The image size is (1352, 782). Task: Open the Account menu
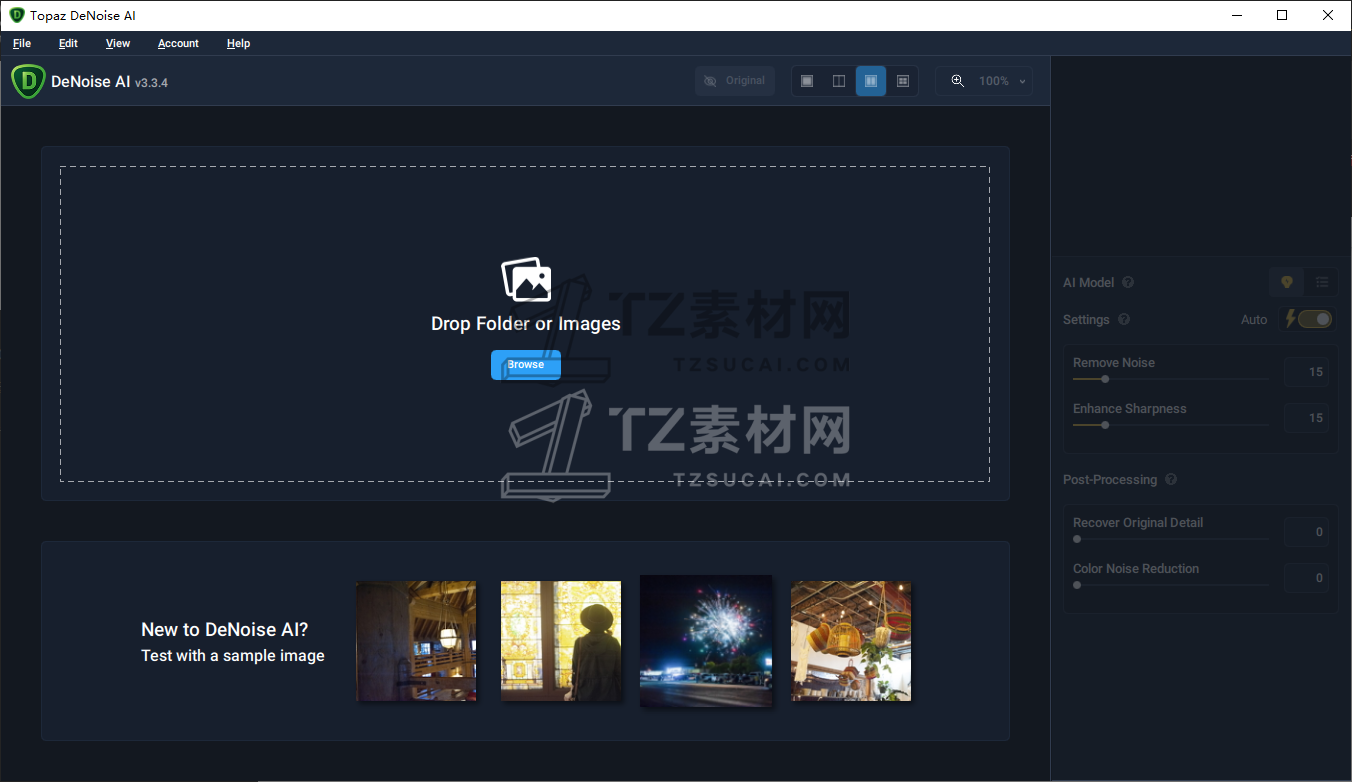click(x=178, y=44)
